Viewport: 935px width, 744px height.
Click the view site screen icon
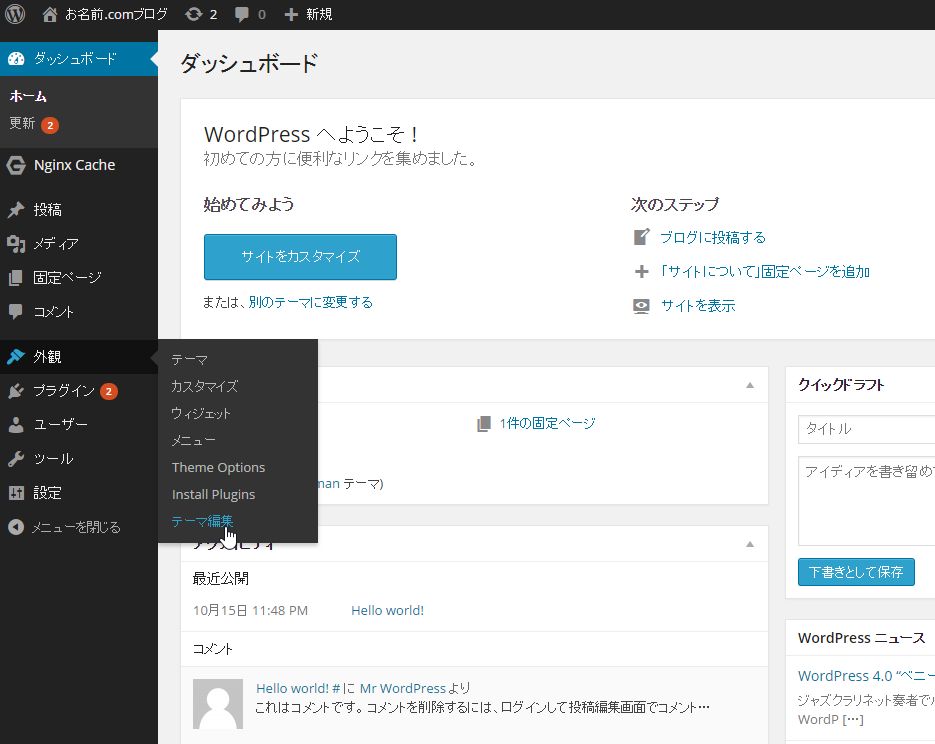[641, 306]
